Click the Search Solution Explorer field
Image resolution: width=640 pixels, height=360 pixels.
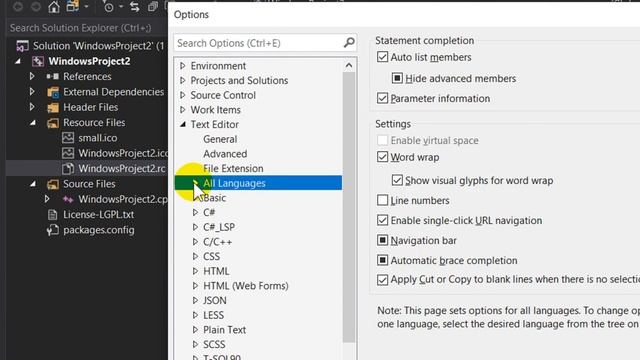87,28
